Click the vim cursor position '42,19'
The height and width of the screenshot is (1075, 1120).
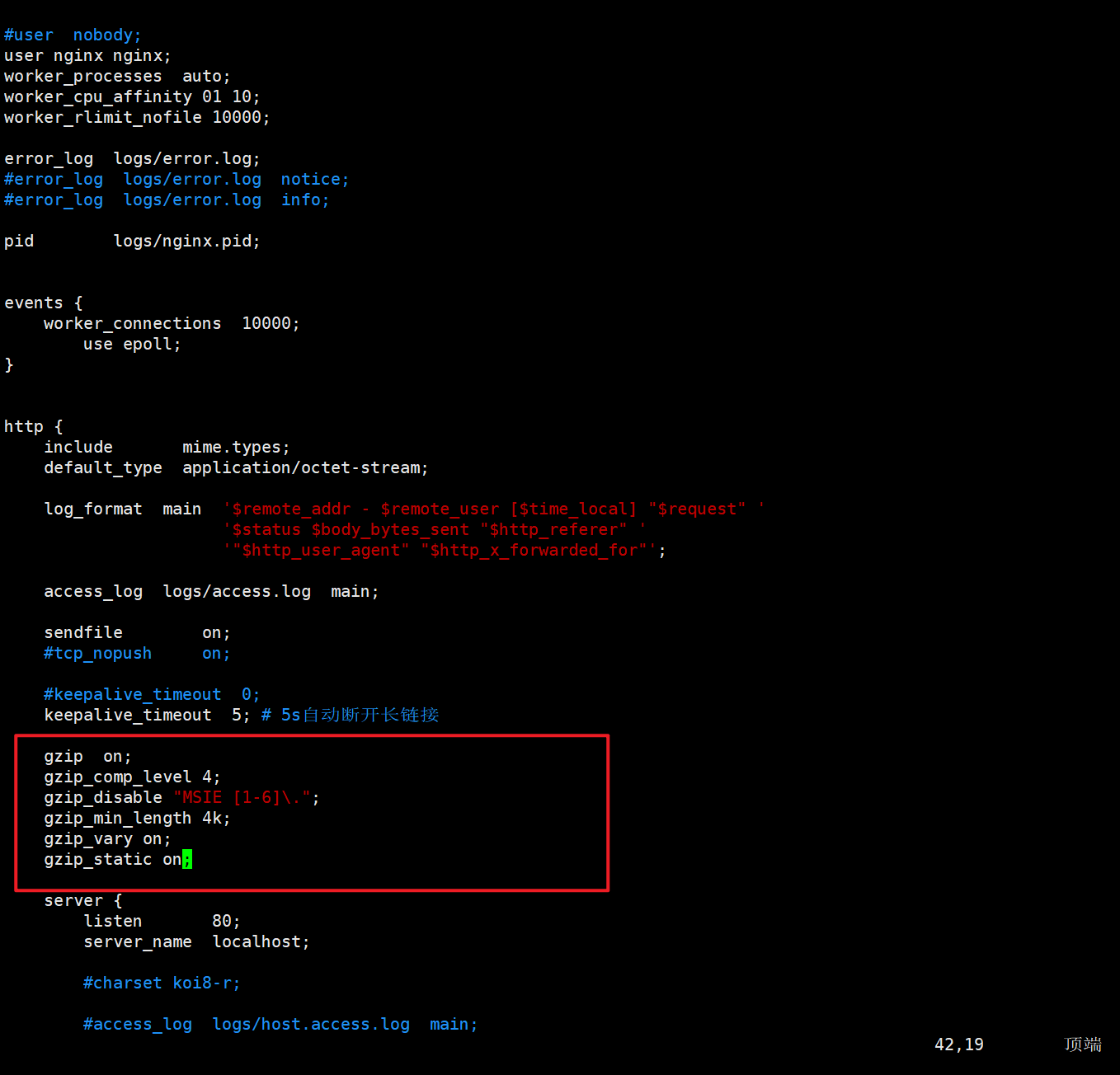tap(959, 1044)
